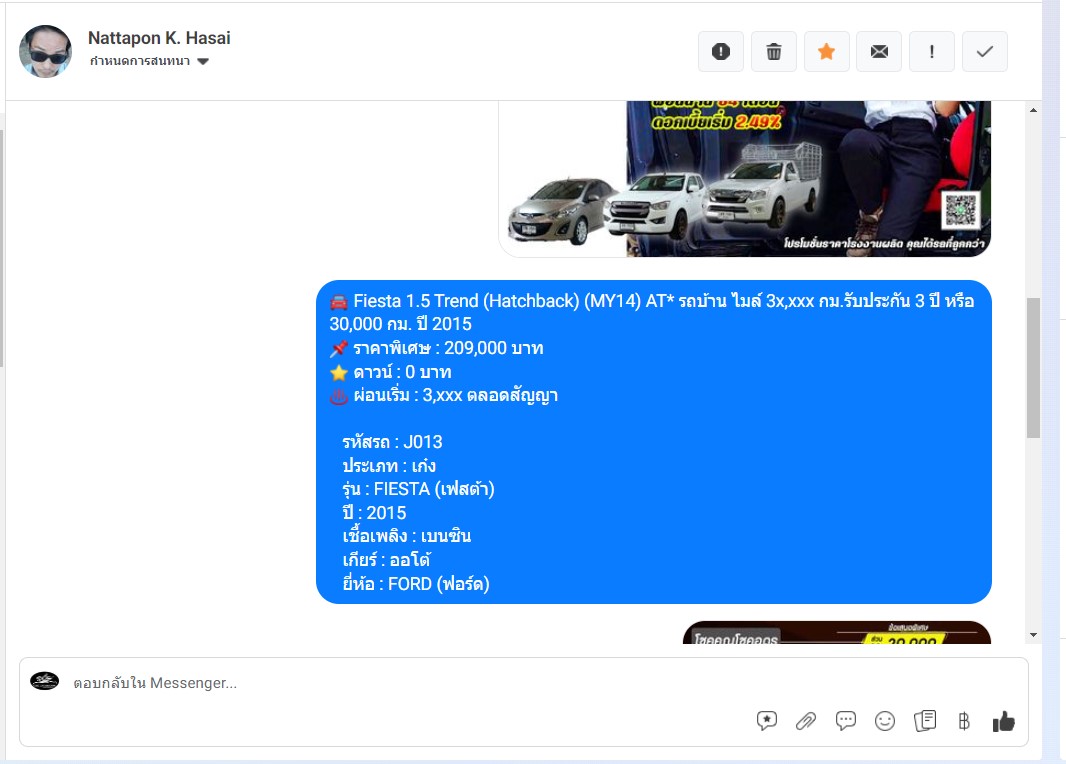Open the quick reply speech bubble icon

[845, 720]
